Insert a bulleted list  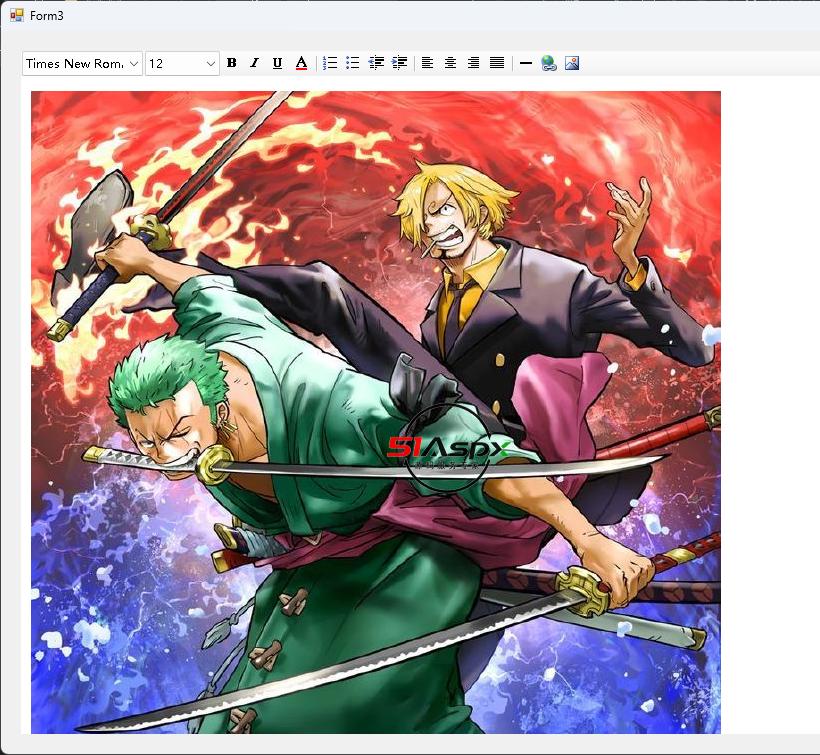click(x=353, y=63)
